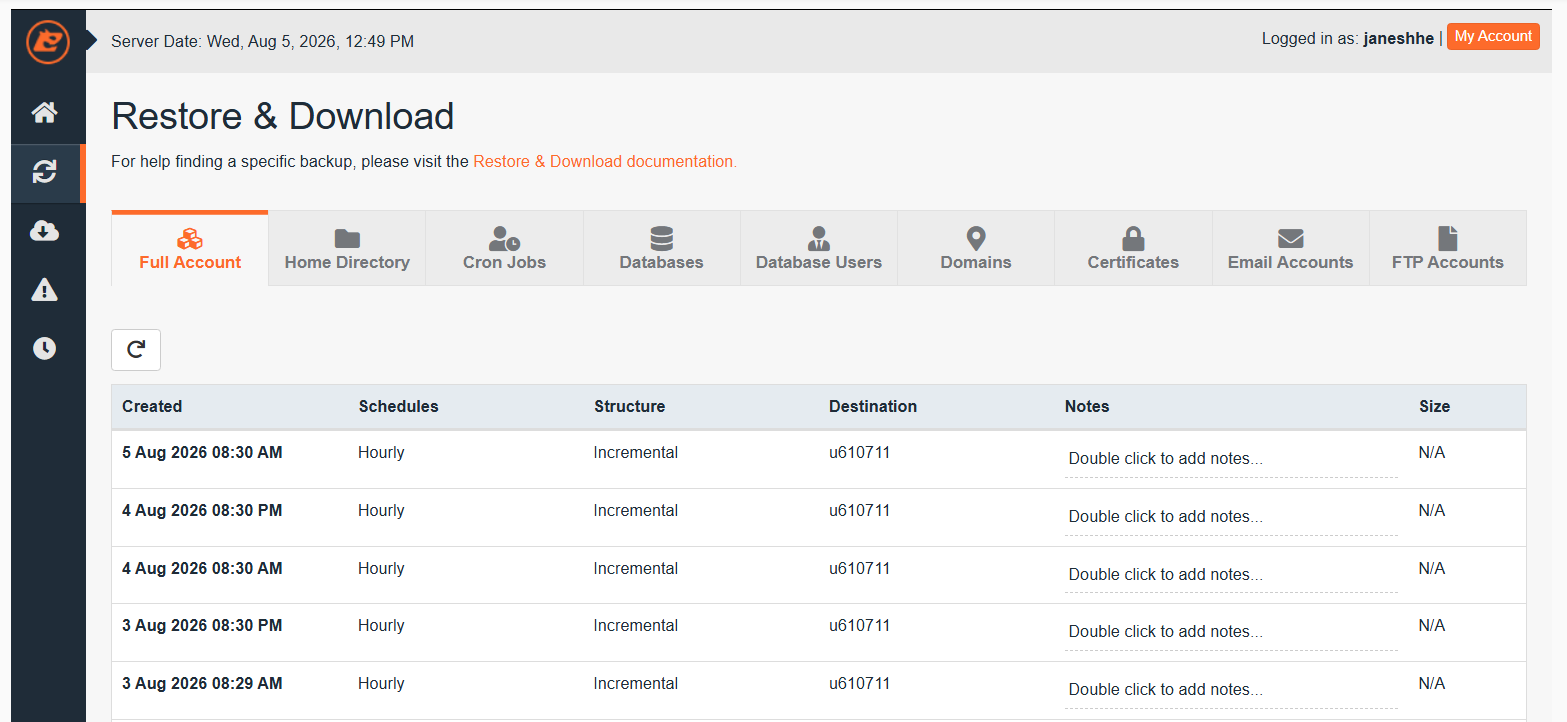
Task: Click u610711 in the 4 Aug 08:30 AM row
Action: click(859, 568)
